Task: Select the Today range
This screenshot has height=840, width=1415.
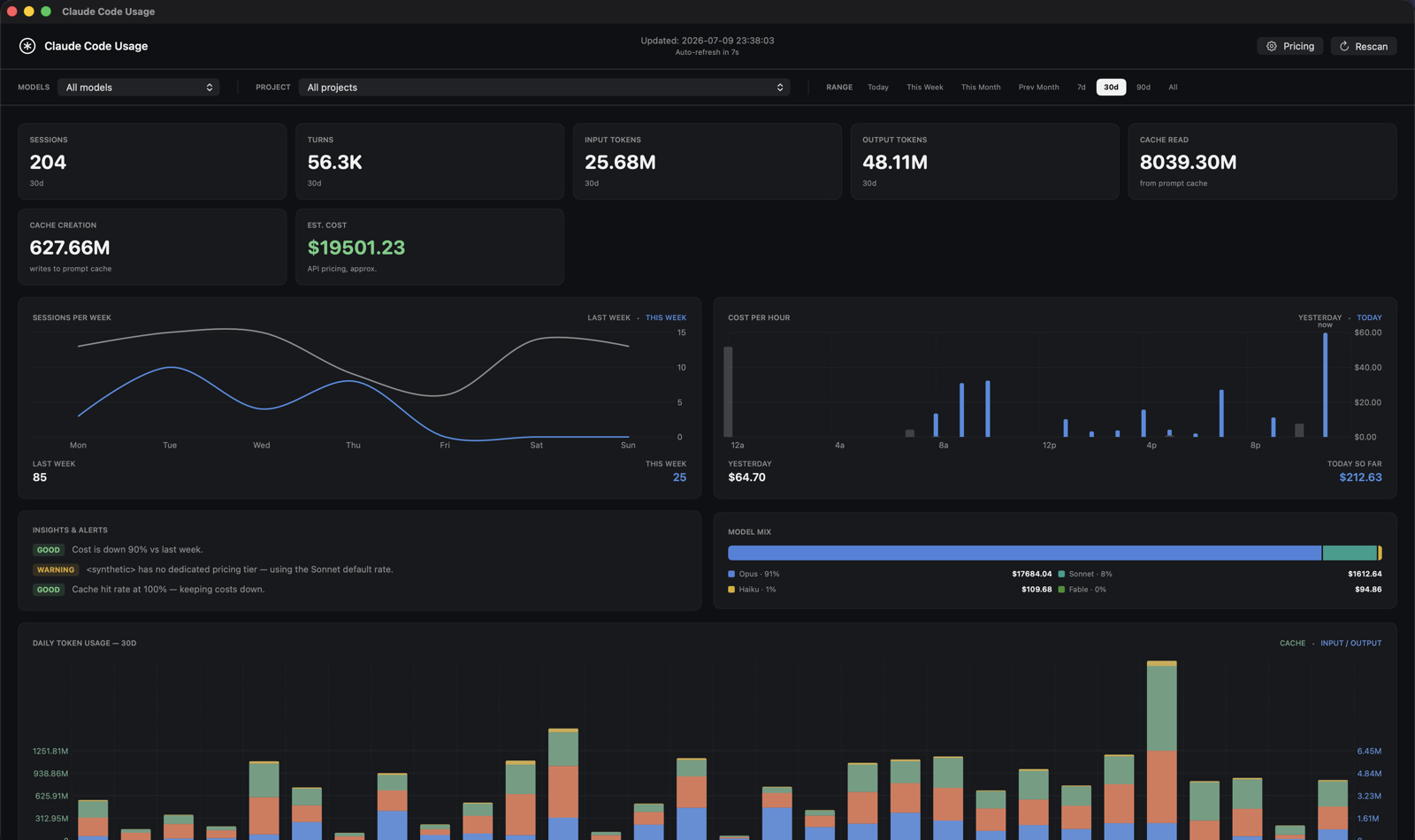Action: point(878,88)
